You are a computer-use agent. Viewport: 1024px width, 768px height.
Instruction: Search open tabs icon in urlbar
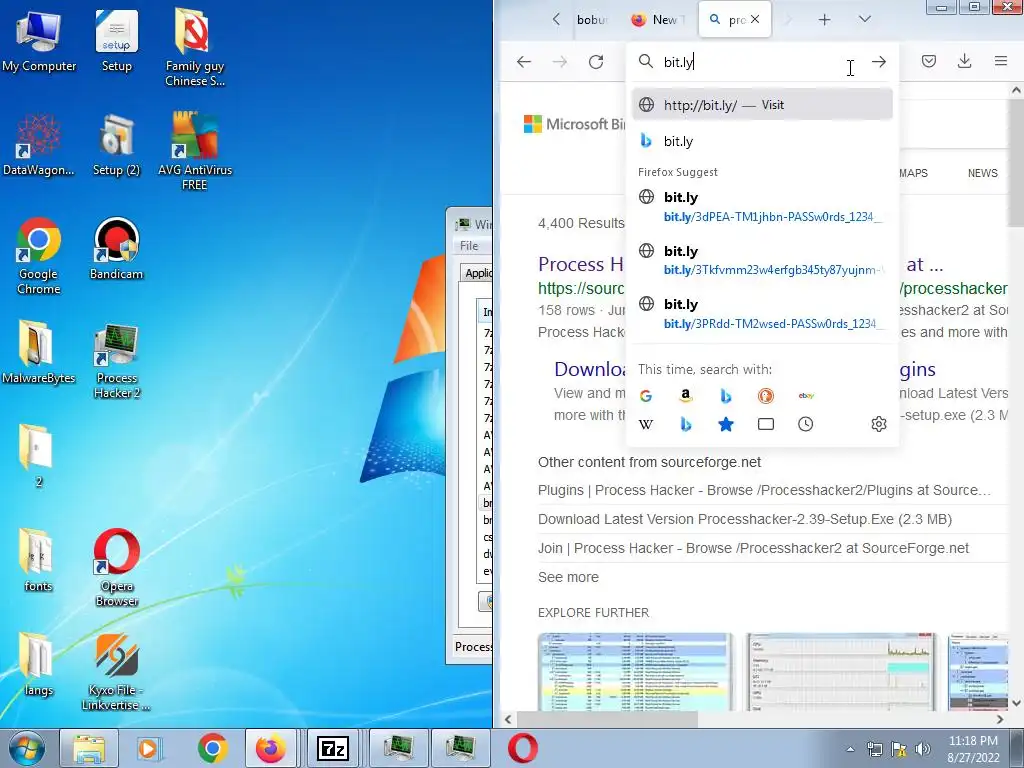pos(765,424)
